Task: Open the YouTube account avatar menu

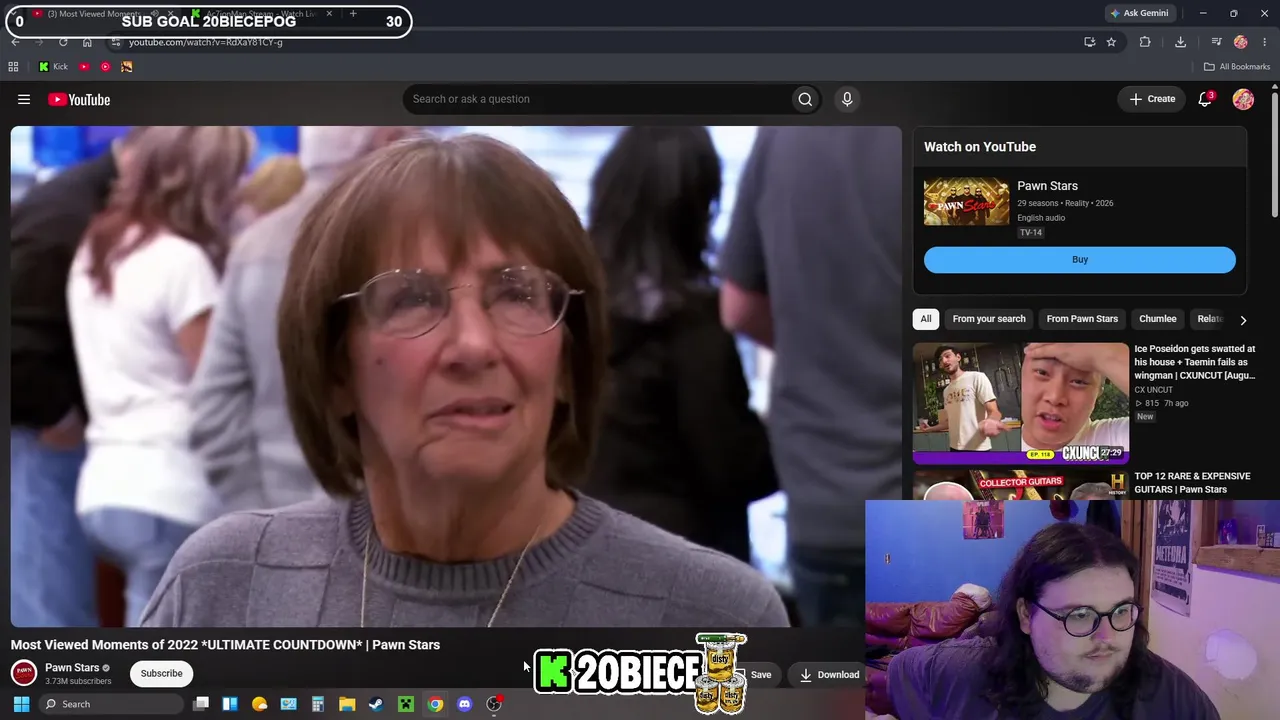Action: pyautogui.click(x=1243, y=99)
